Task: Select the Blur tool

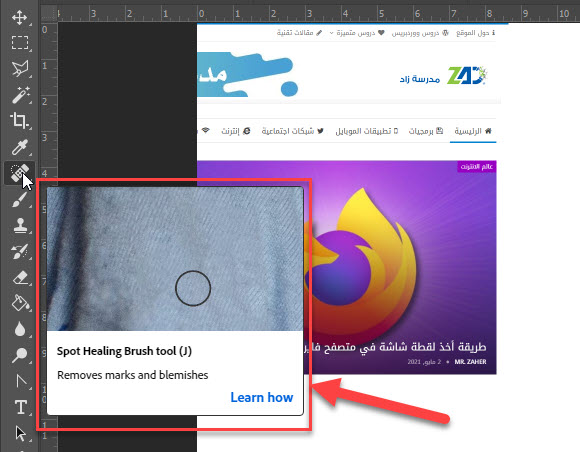Action: click(19, 329)
